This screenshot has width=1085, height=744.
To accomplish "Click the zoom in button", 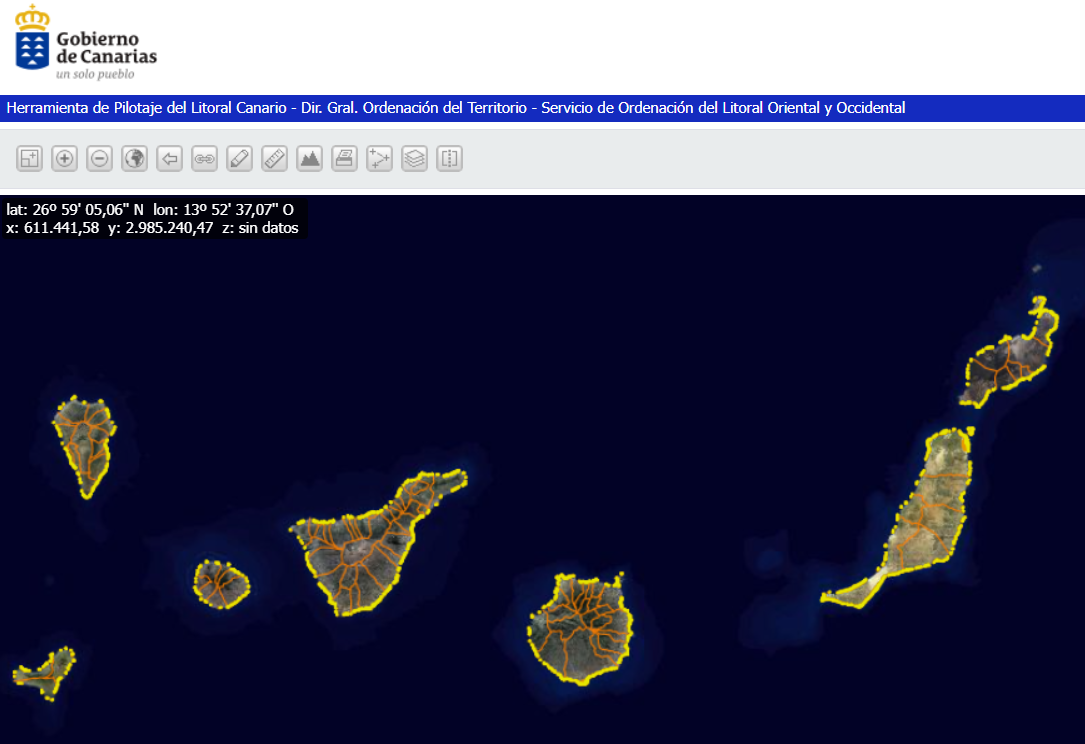I will coord(65,158).
